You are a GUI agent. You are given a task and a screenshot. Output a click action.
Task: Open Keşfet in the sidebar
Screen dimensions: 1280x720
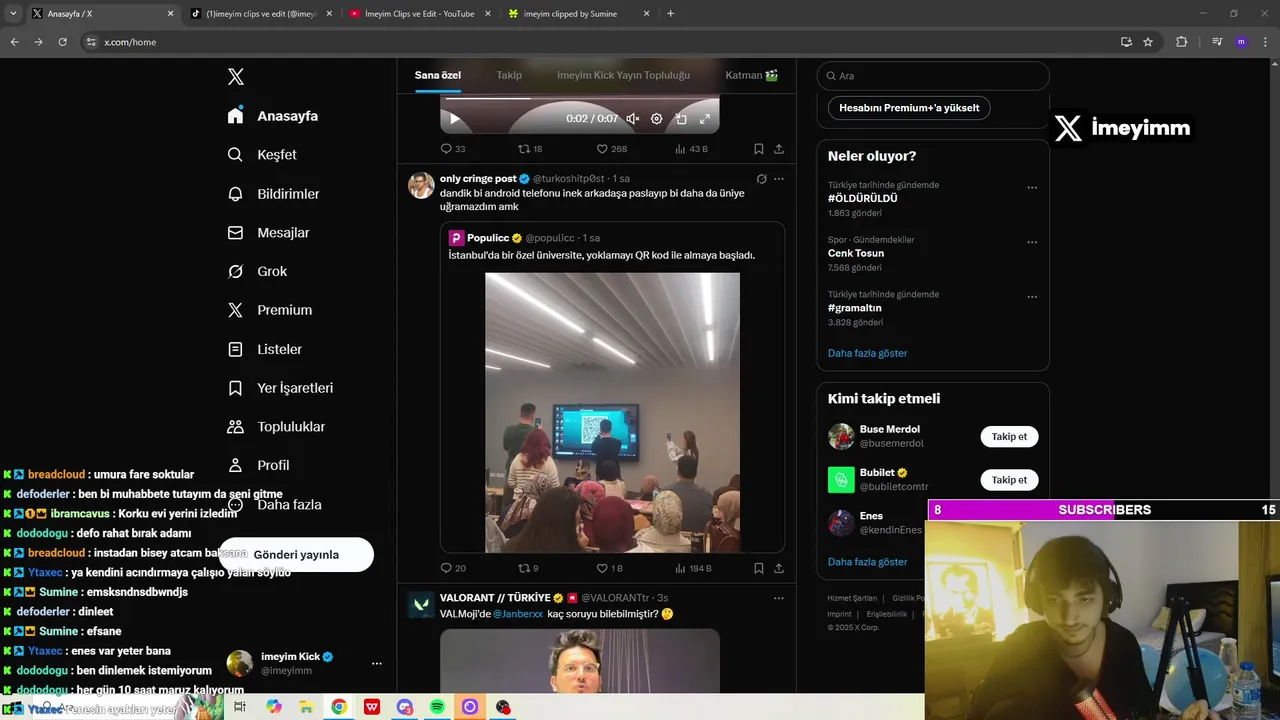(x=262, y=155)
